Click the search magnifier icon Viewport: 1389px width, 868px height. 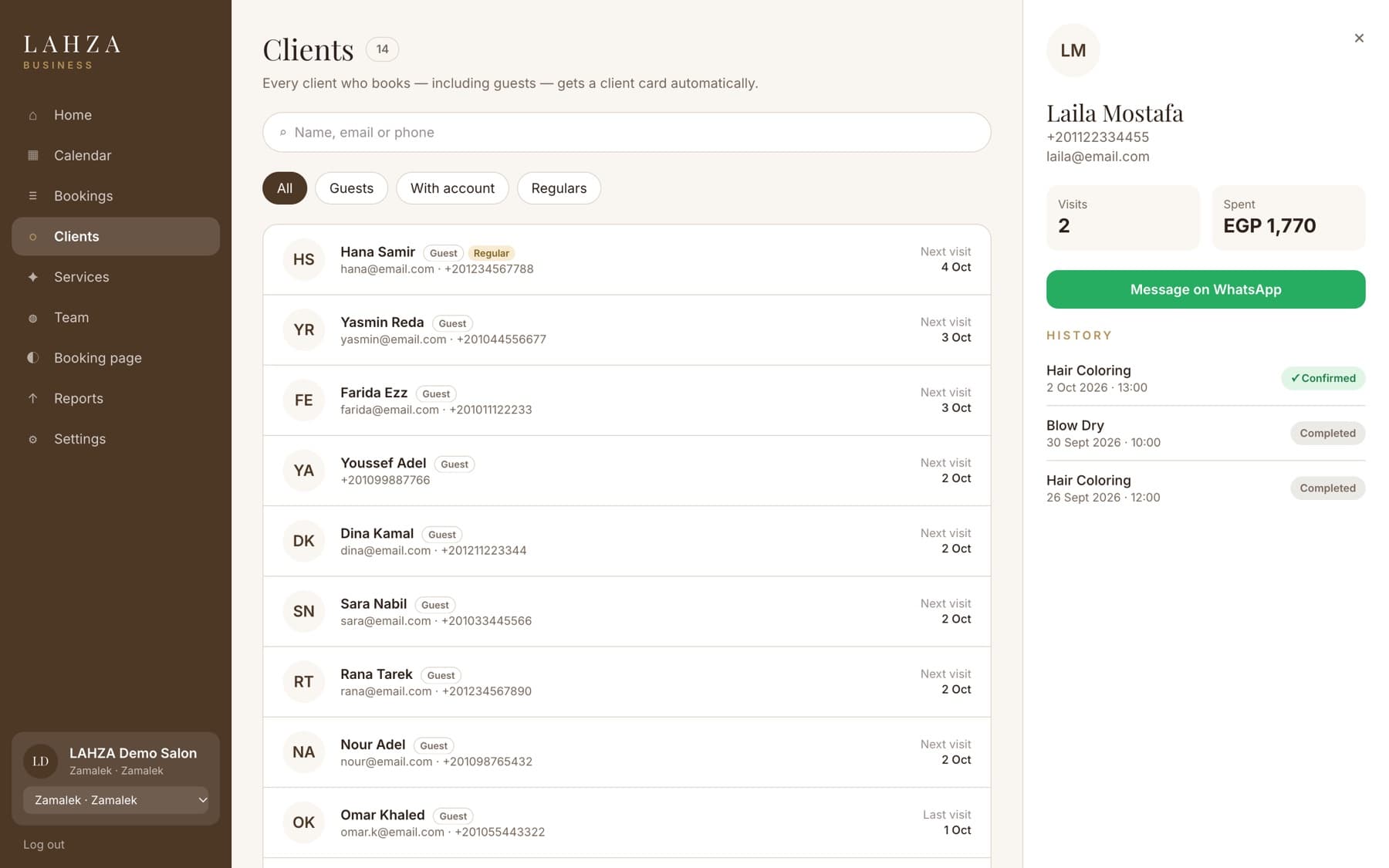[x=283, y=133]
